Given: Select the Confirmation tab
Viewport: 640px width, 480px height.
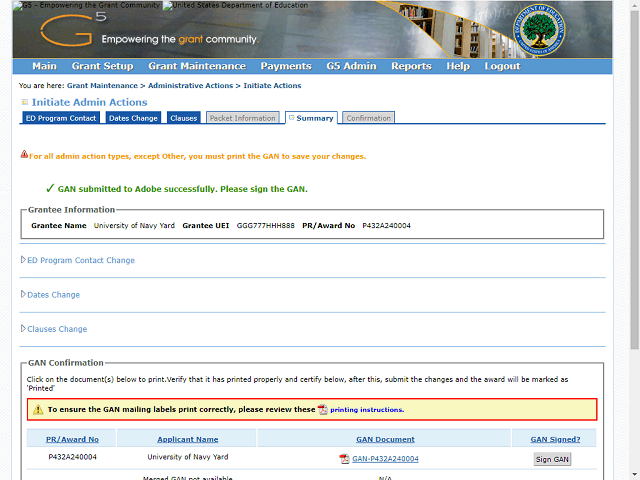Looking at the screenshot, I should click(x=368, y=118).
